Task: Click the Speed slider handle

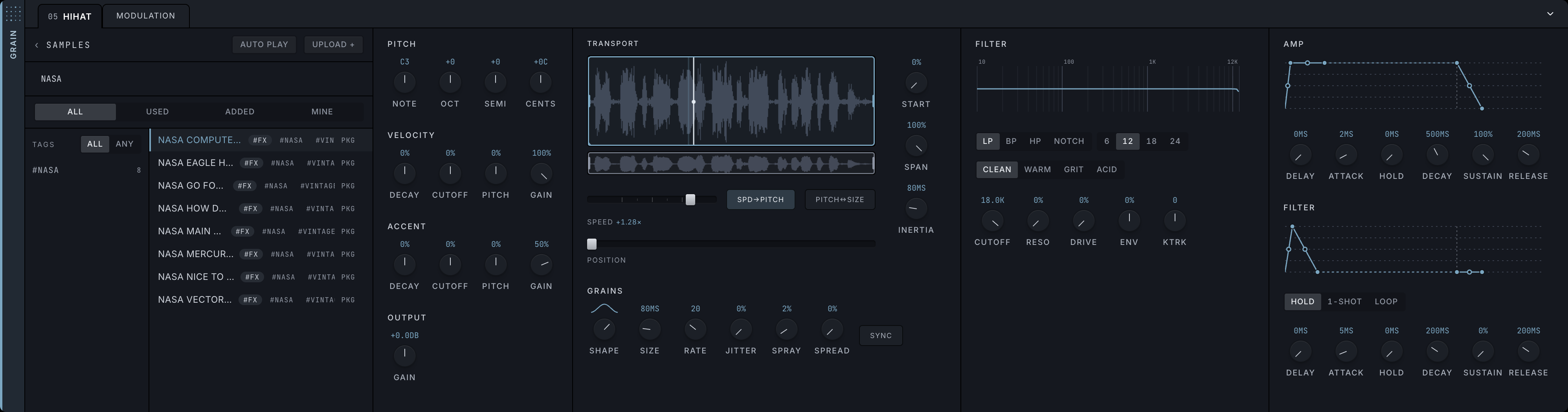Action: pyautogui.click(x=690, y=200)
